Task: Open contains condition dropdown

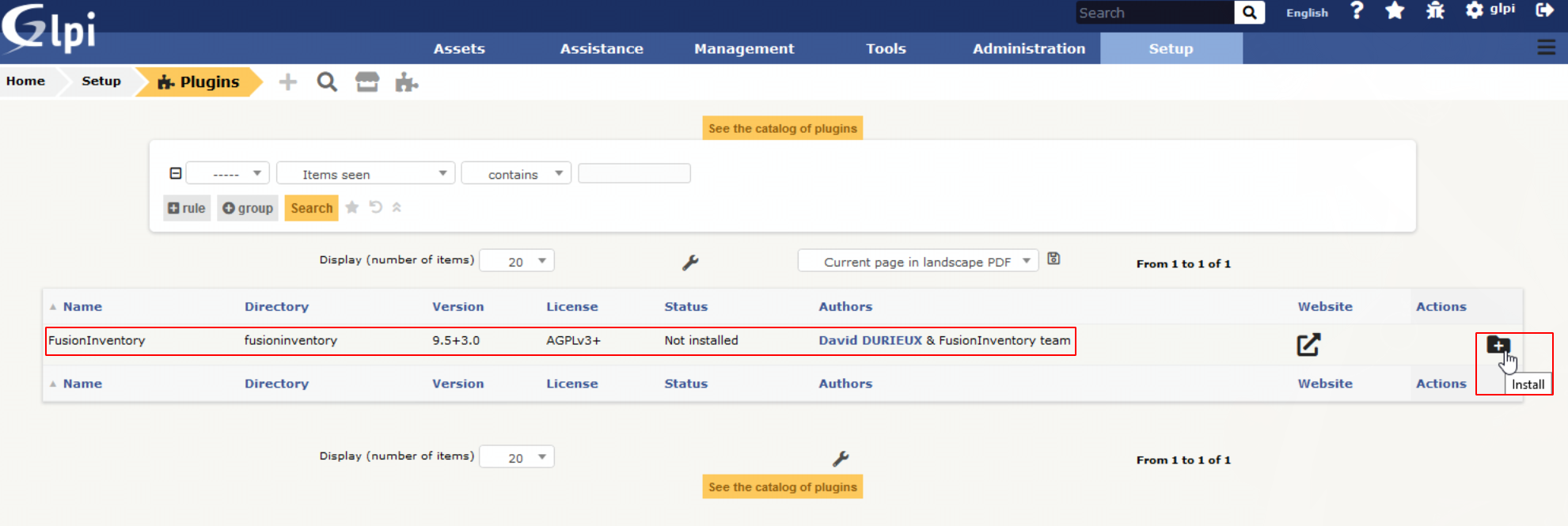Action: click(x=516, y=173)
